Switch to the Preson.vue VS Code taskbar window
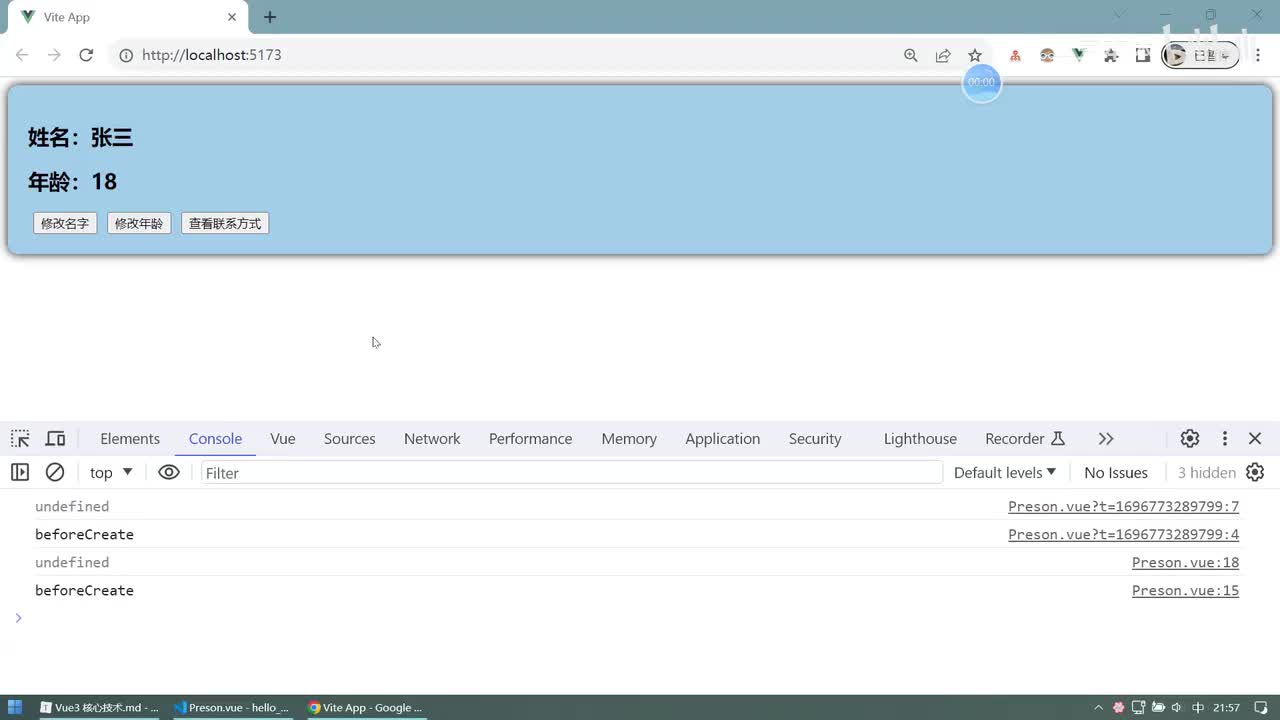This screenshot has height=720, width=1280. [231, 707]
